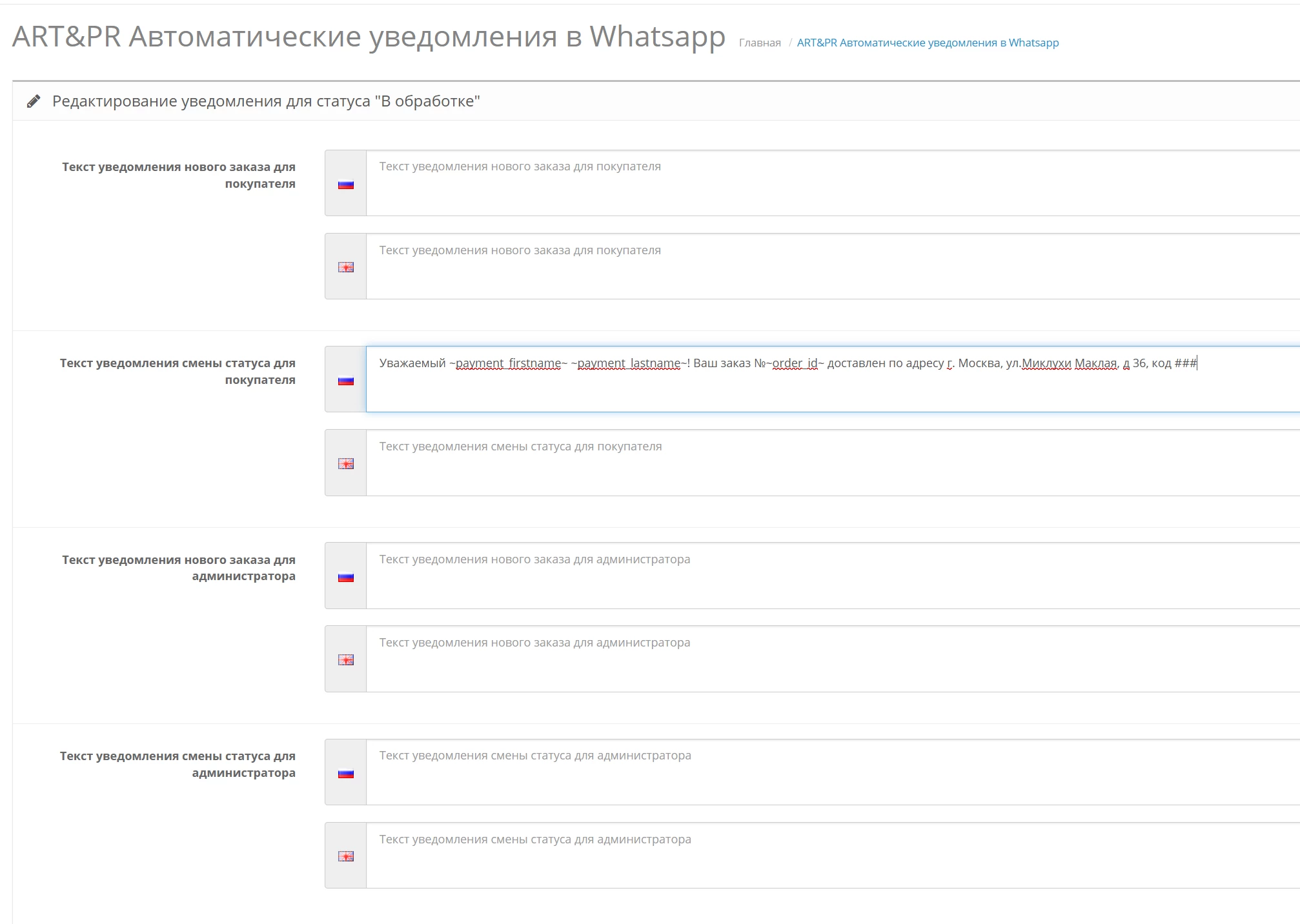Focus English status change buyer notification field
This screenshot has height=924, width=1300.
tap(833, 463)
